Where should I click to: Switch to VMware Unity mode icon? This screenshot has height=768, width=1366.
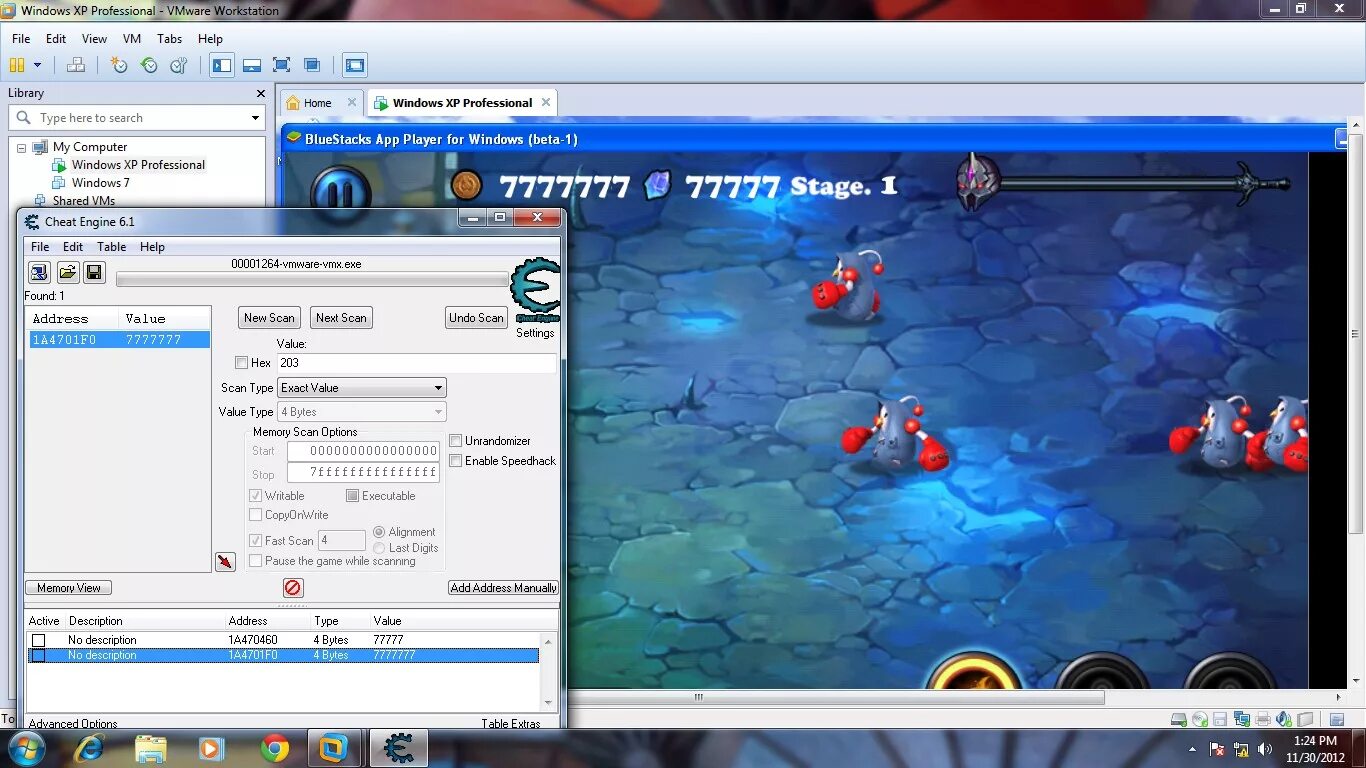pyautogui.click(x=312, y=65)
